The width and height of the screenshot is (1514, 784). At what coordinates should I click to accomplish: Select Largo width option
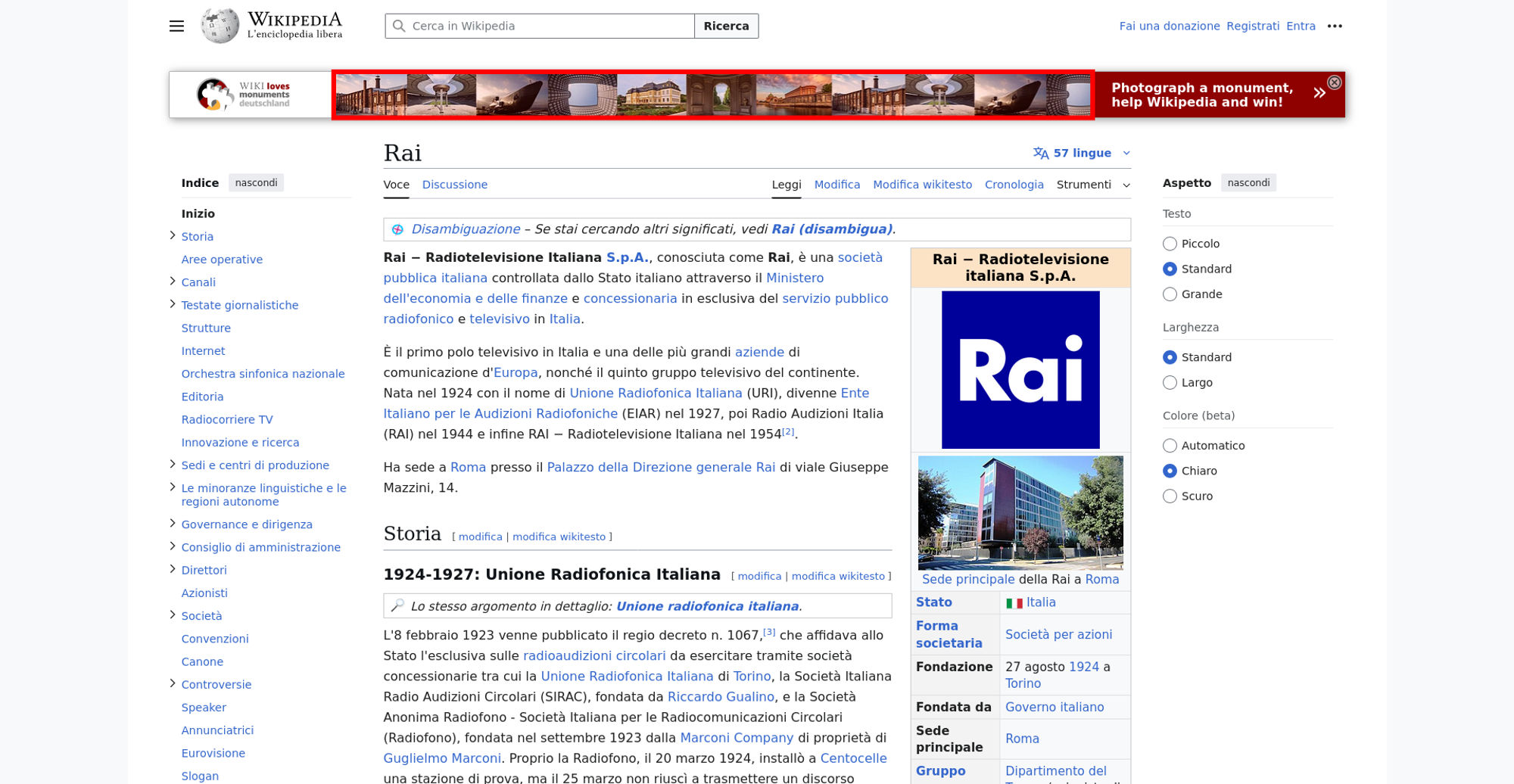pyautogui.click(x=1170, y=383)
